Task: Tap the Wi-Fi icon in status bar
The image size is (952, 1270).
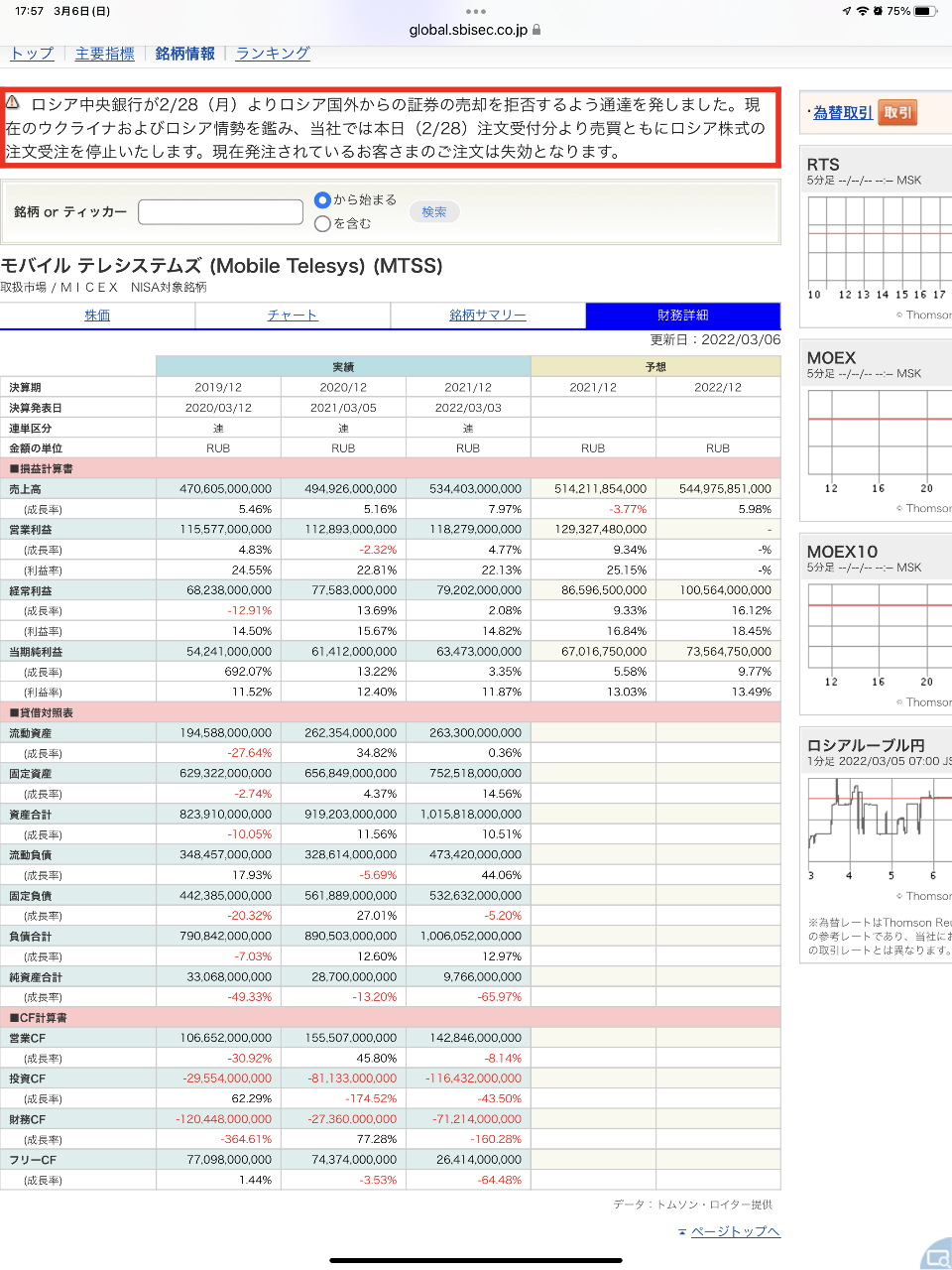Action: tap(862, 11)
